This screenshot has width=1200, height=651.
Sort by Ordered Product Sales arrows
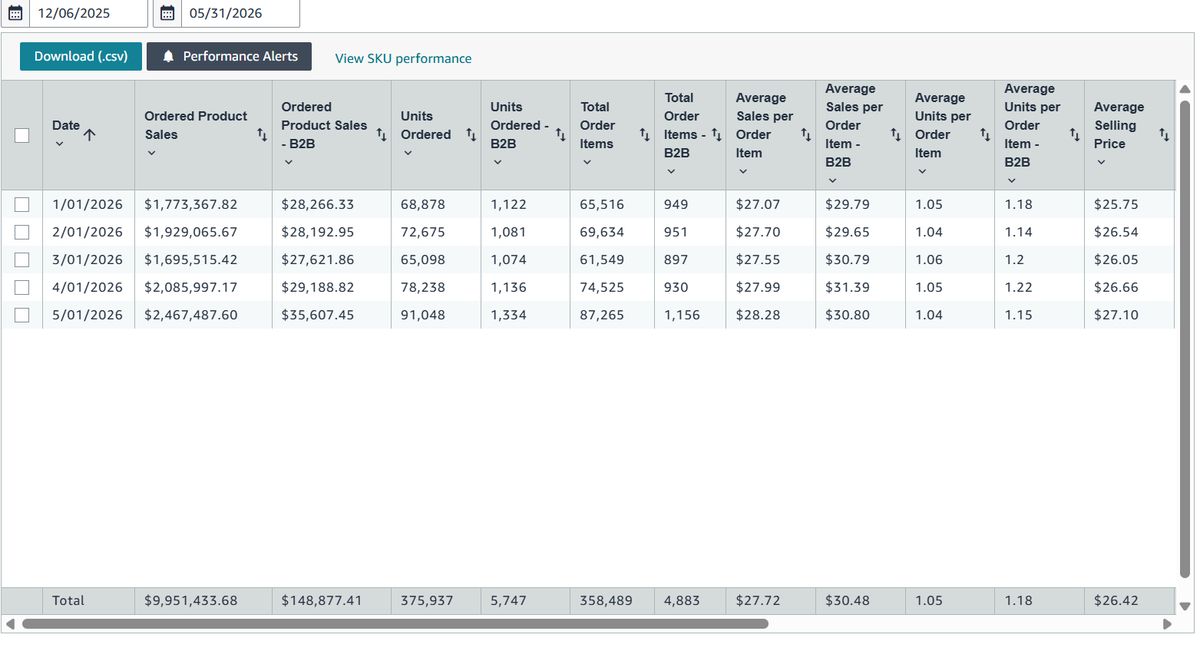click(x=262, y=134)
